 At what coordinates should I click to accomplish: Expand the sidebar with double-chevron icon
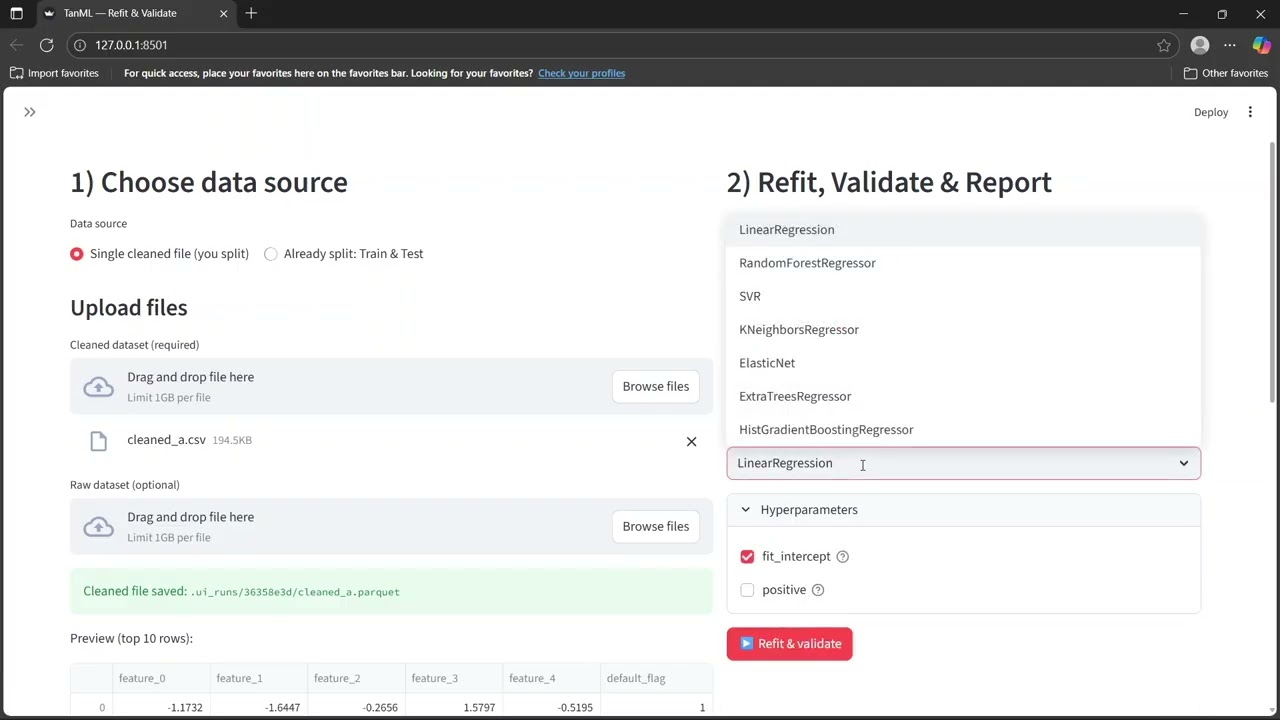pos(30,112)
